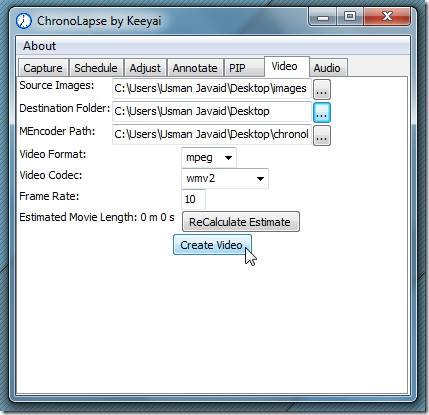Click the Destination Folder path field
This screenshot has height=415, width=429.
pos(212,112)
